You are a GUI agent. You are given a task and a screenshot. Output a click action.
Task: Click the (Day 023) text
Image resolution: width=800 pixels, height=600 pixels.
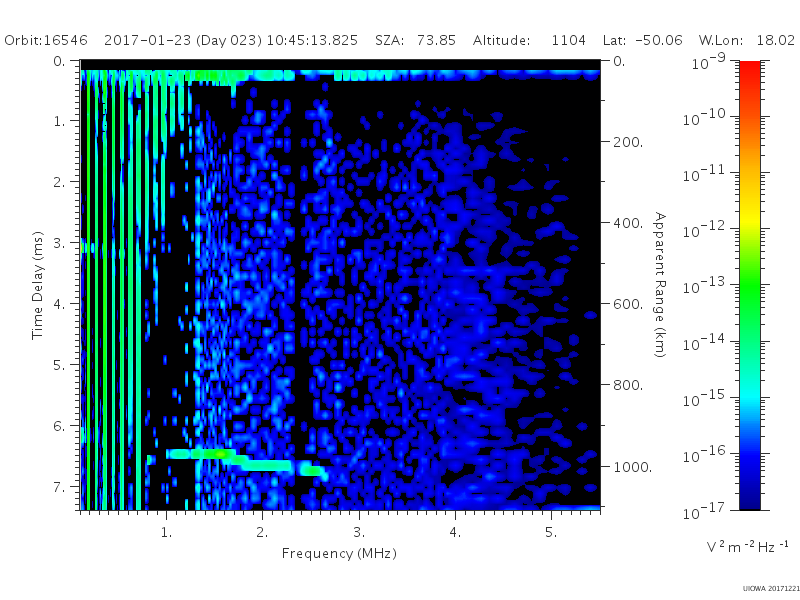[229, 41]
